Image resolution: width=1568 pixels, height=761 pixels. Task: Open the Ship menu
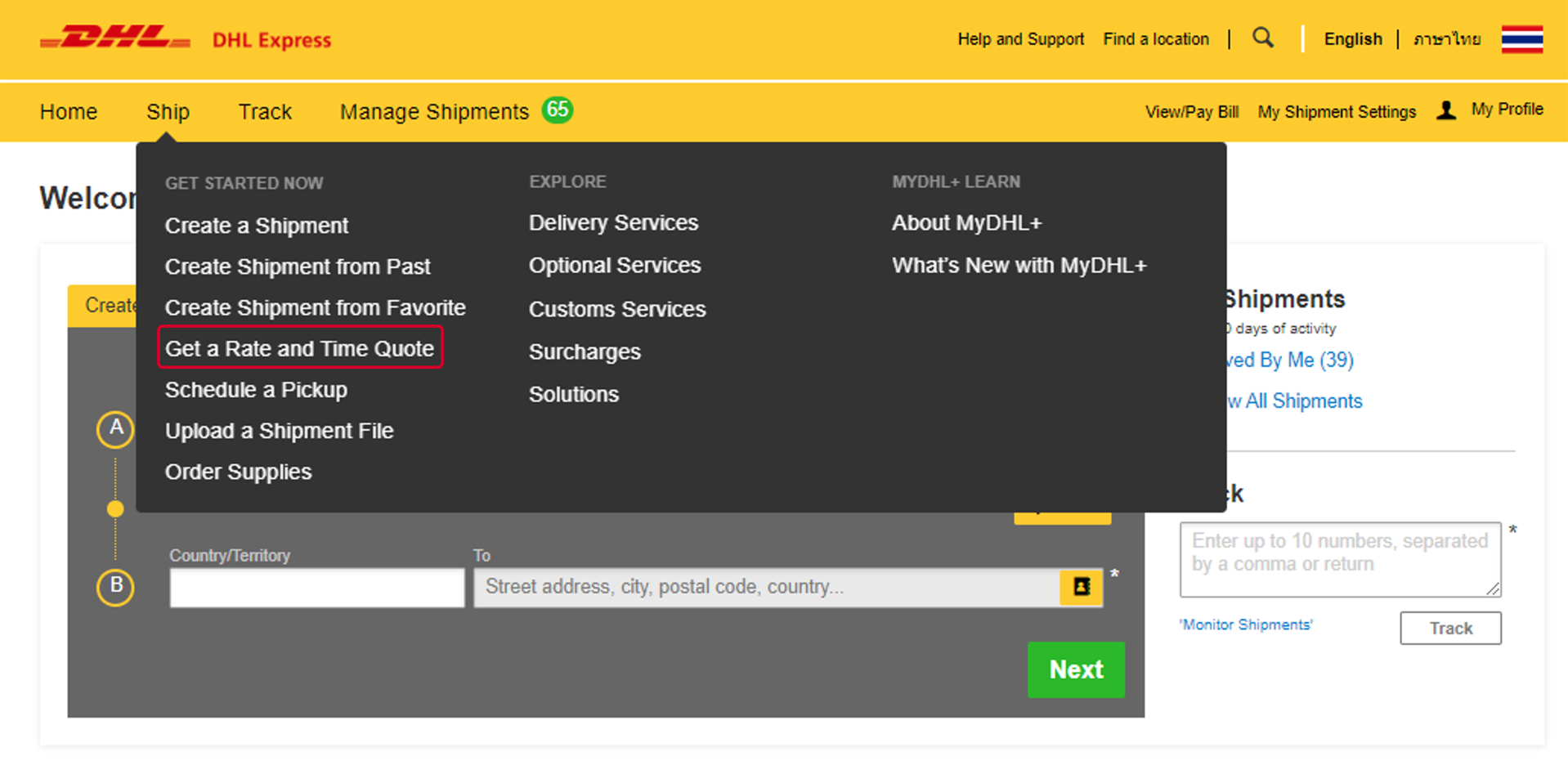click(x=167, y=111)
